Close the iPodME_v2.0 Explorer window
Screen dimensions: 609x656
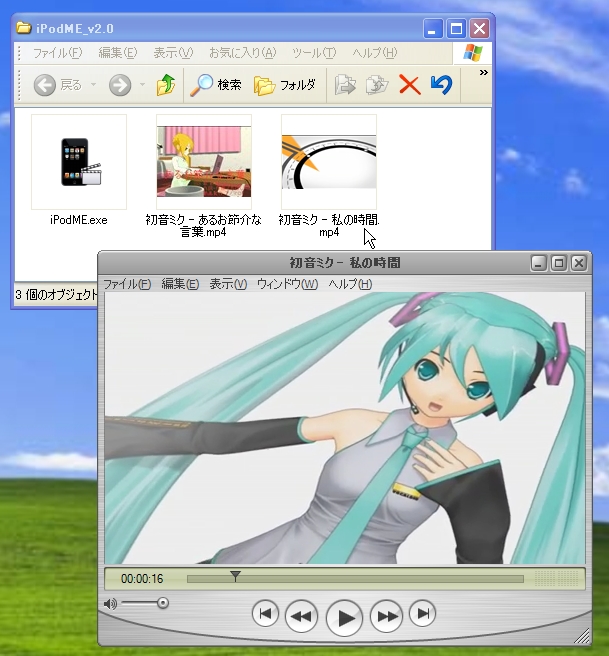point(479,29)
